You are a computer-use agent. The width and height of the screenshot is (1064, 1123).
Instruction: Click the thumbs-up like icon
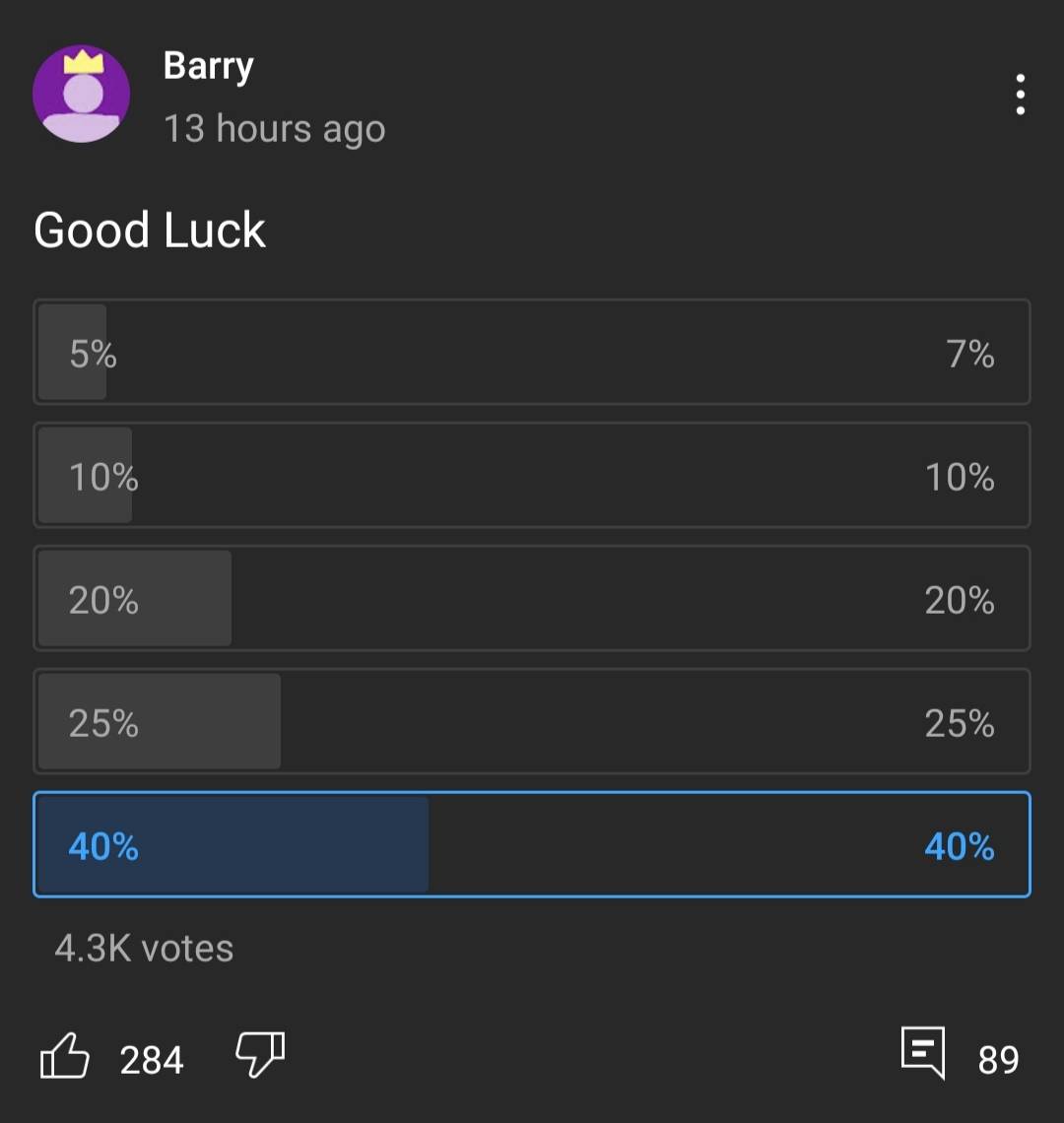tap(64, 1056)
